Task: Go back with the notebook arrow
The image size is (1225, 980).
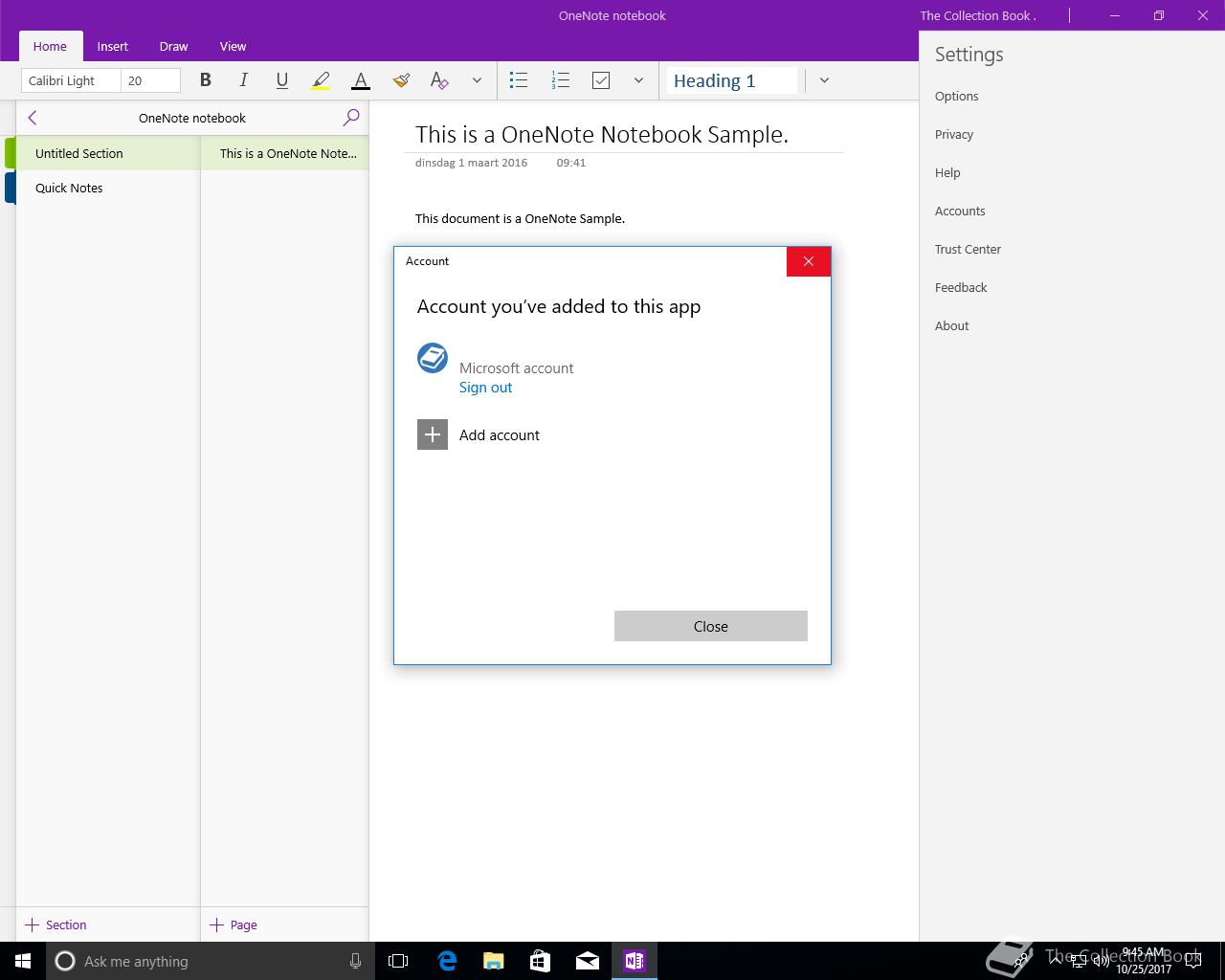Action: coord(33,117)
